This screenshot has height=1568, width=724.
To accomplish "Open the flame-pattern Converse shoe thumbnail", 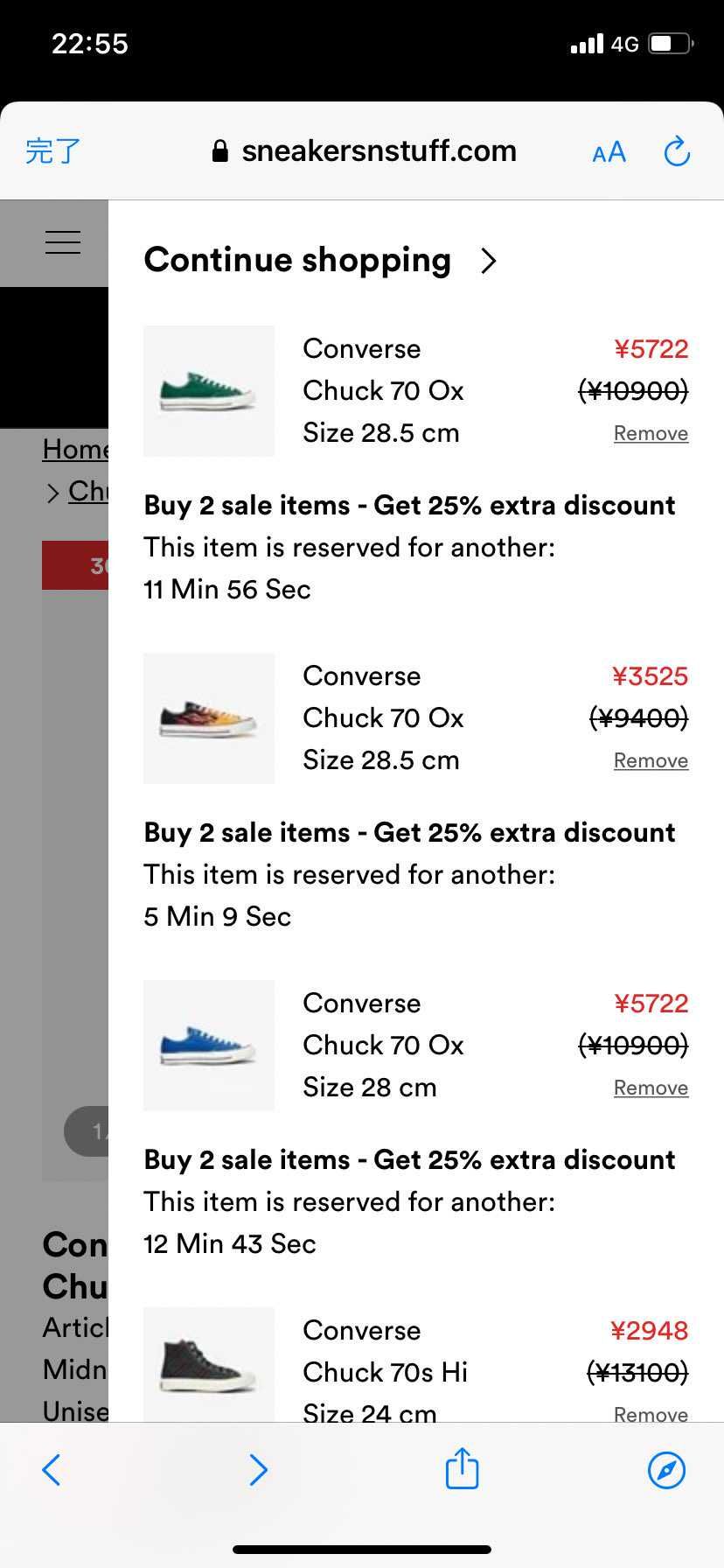I will tap(209, 718).
